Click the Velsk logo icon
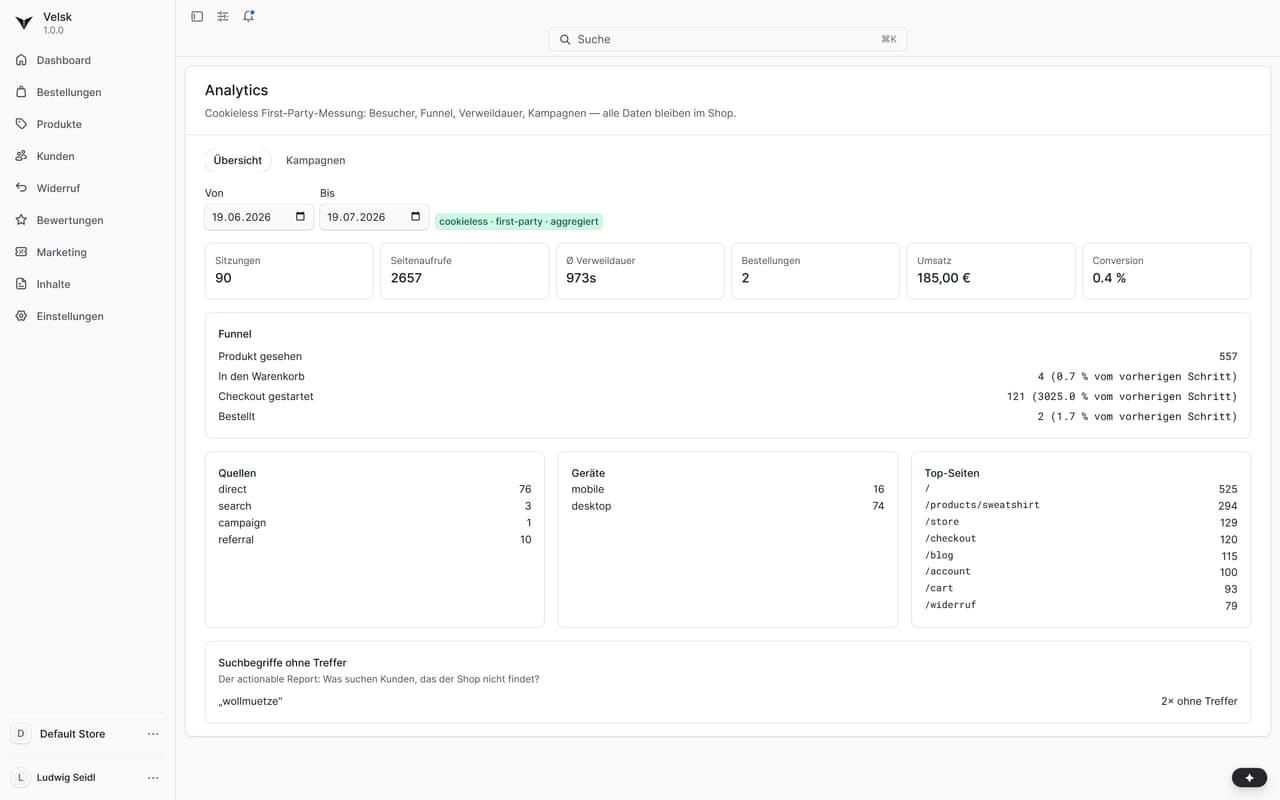The height and width of the screenshot is (800, 1280). tap(24, 23)
